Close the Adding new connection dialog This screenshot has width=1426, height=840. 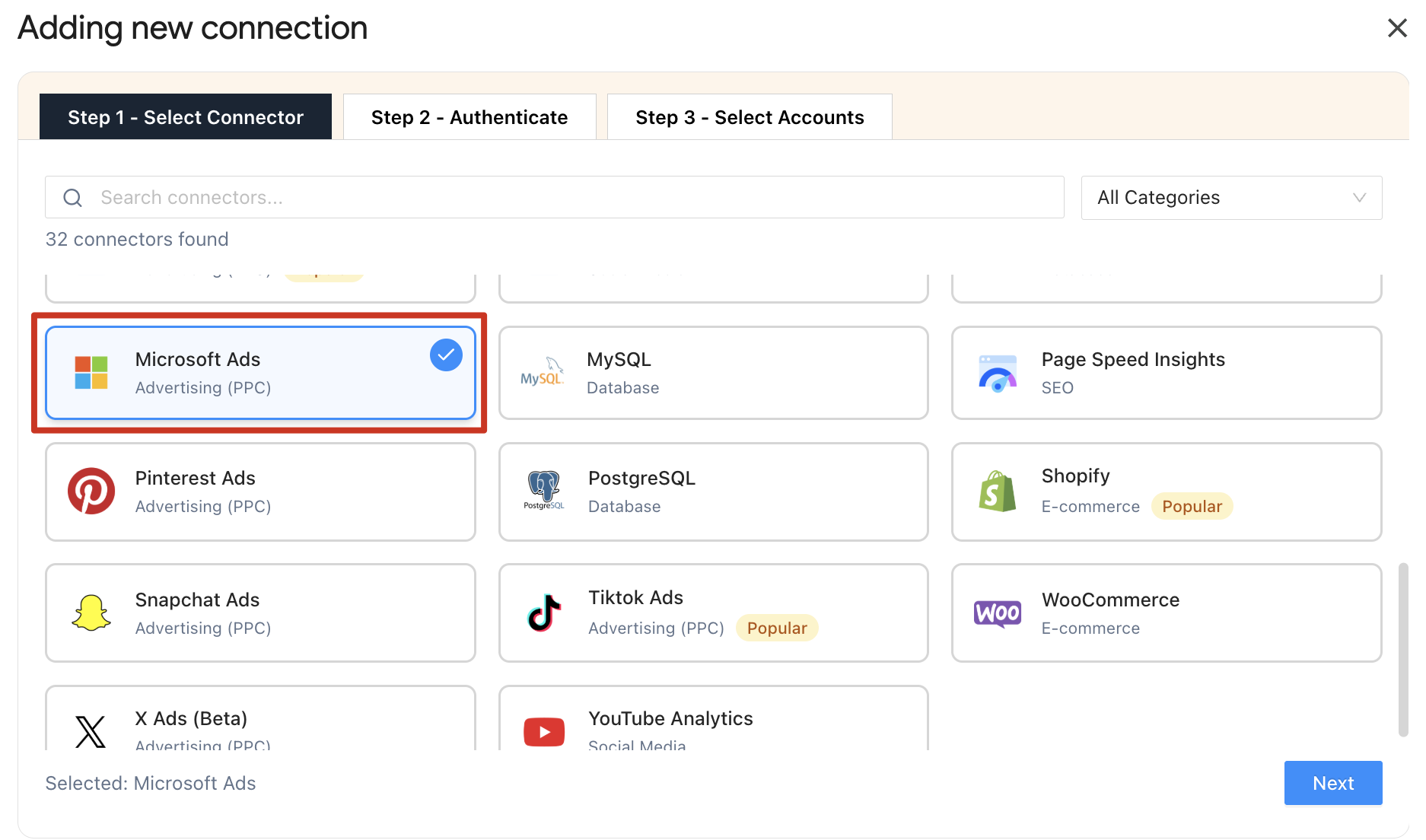[x=1397, y=28]
